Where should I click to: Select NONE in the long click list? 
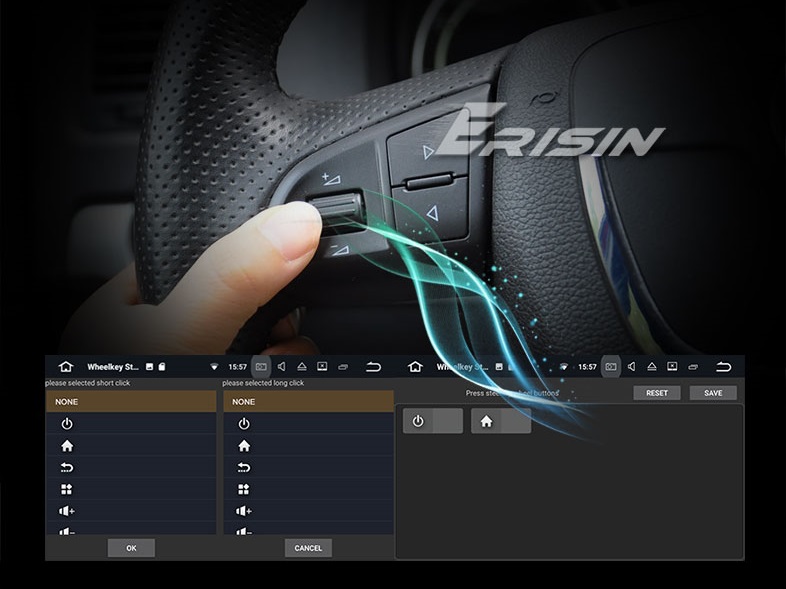pyautogui.click(x=308, y=402)
